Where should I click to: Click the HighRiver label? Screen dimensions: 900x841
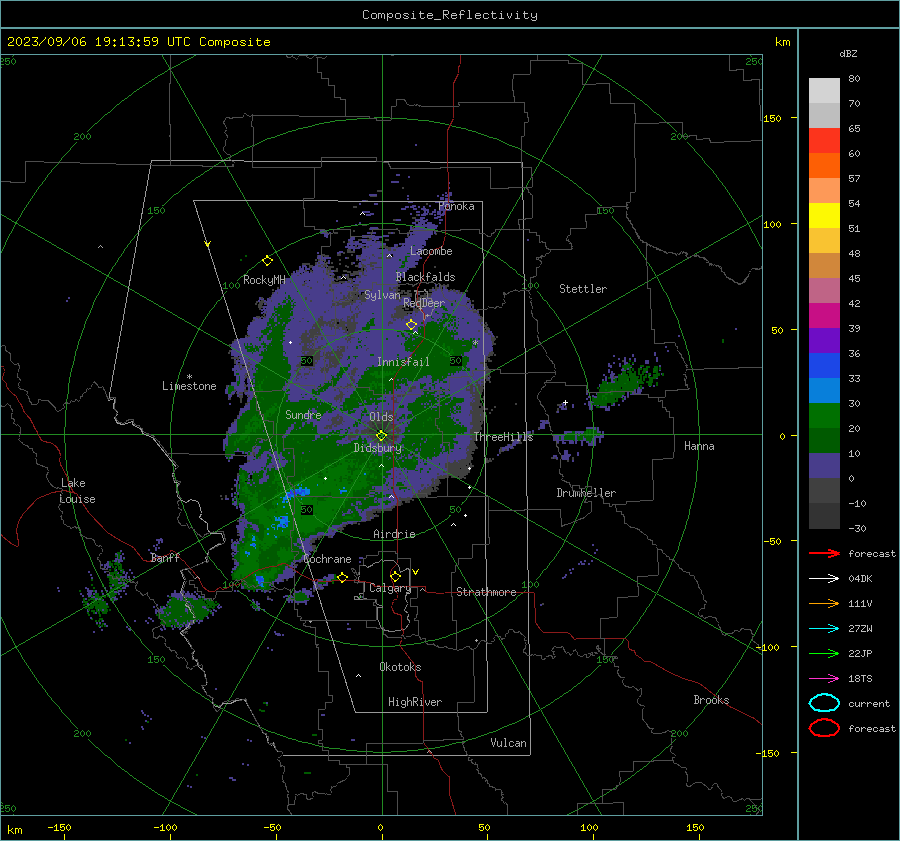coord(415,702)
